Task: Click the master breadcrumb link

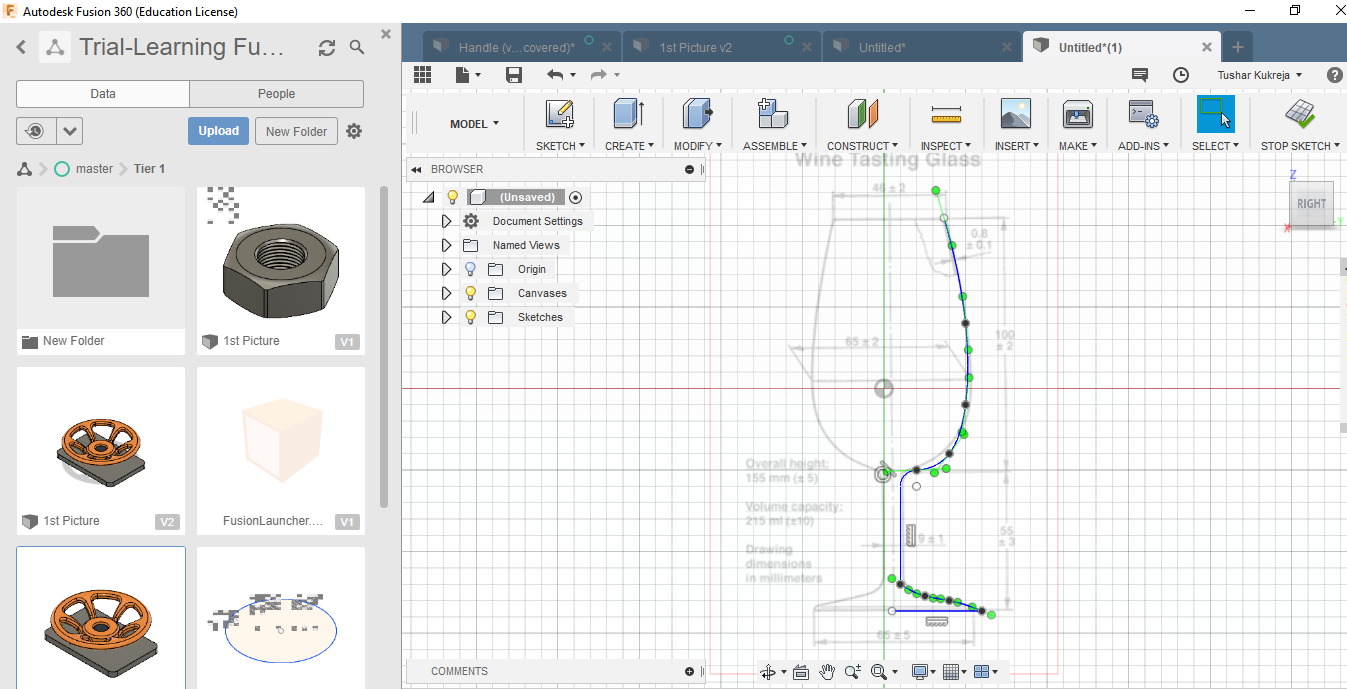Action: [x=94, y=169]
